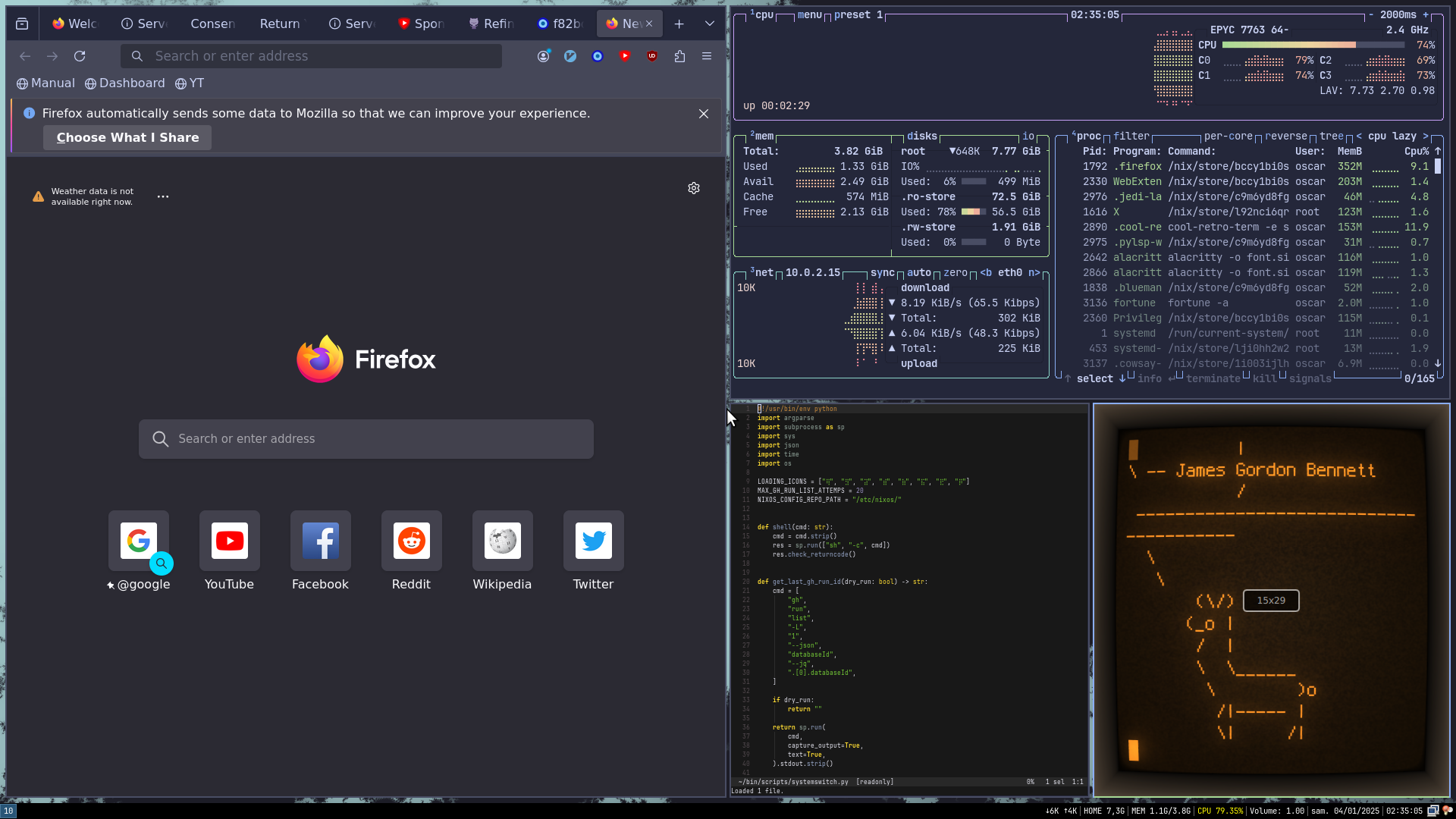This screenshot has height=819, width=1456.
Task: Select previous sort column with left arrow
Action: pos(1359,136)
